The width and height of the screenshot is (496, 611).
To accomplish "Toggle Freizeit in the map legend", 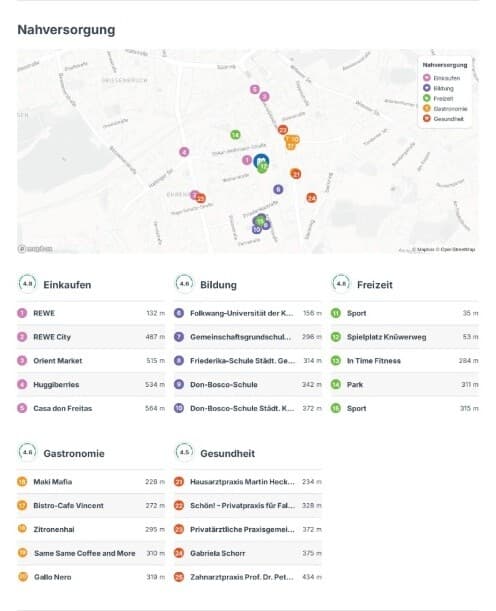I will coord(438,99).
